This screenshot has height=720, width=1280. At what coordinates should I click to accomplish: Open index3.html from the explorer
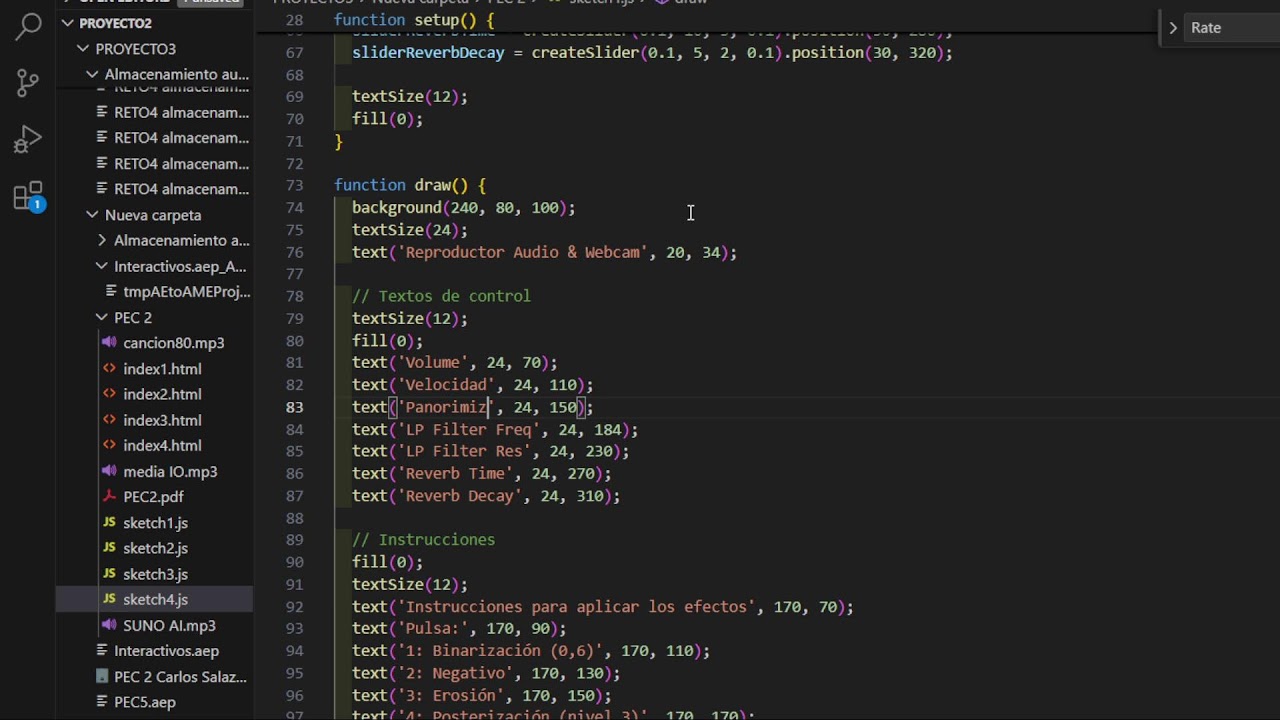pos(162,420)
